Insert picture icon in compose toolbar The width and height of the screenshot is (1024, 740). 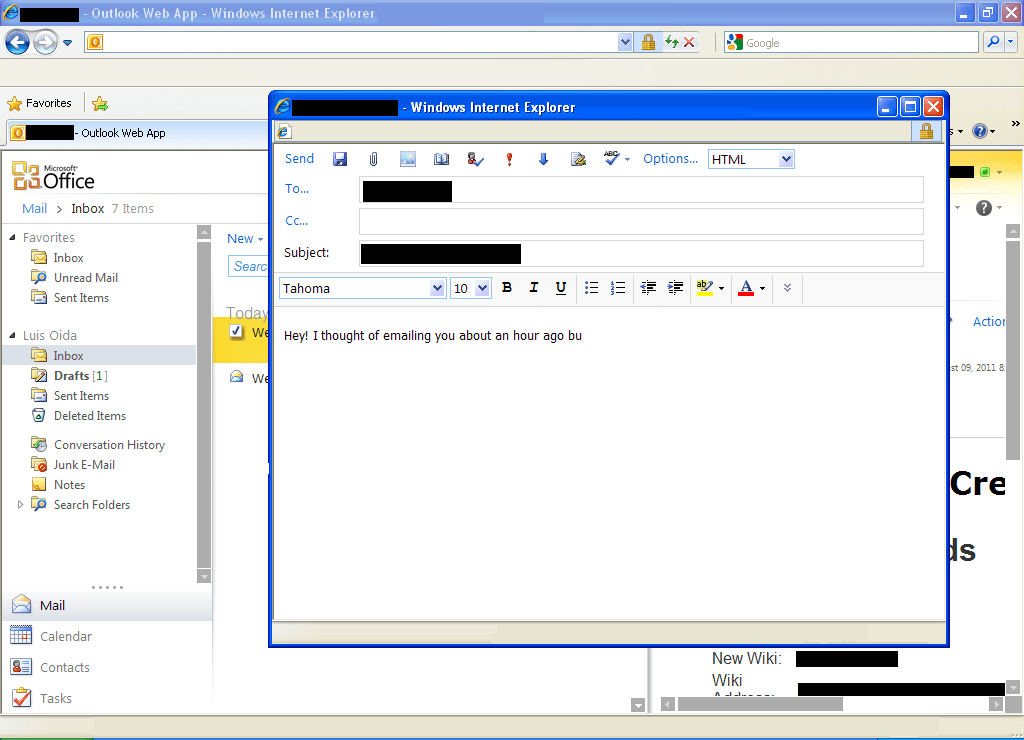[408, 159]
